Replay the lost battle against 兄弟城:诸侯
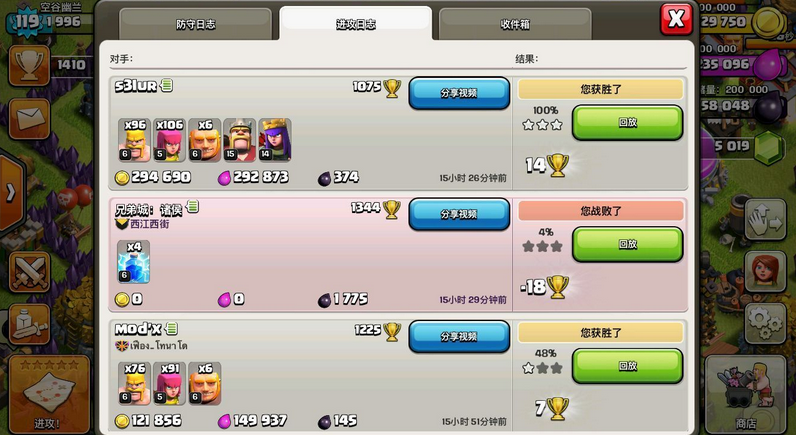Viewport: 796px width, 435px height. (x=627, y=244)
